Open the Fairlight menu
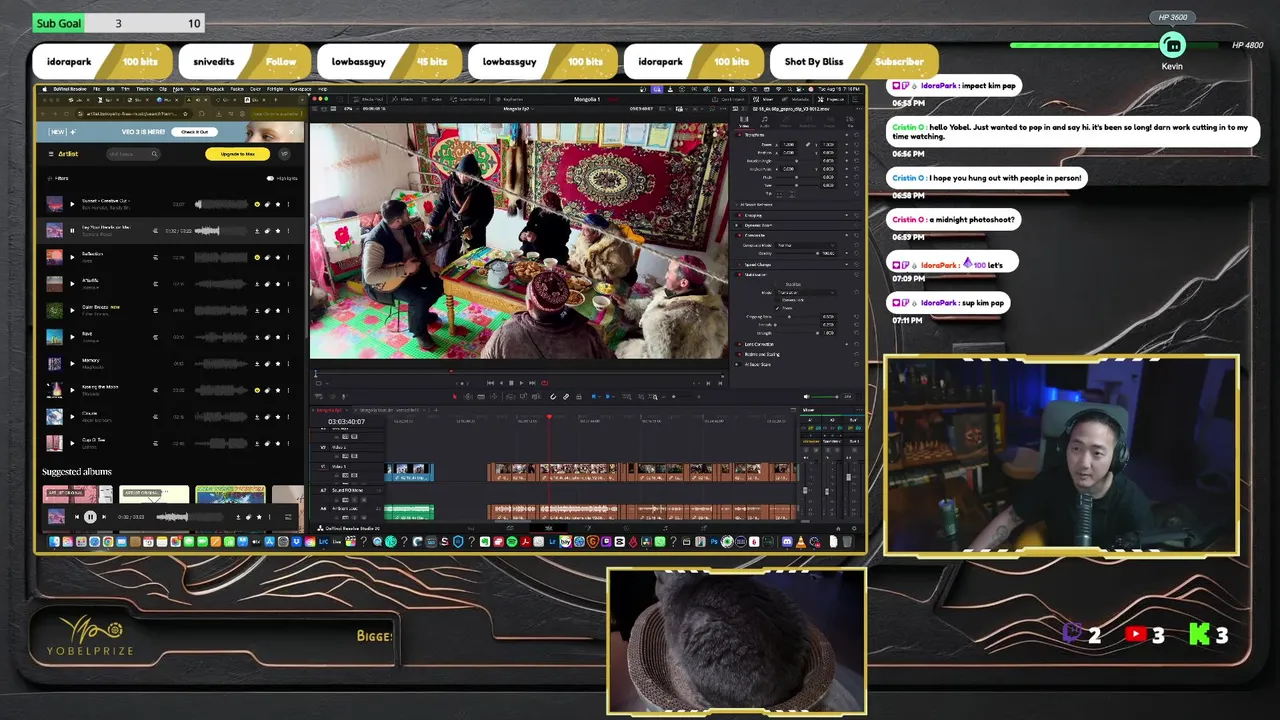The height and width of the screenshot is (720, 1280). click(x=275, y=89)
